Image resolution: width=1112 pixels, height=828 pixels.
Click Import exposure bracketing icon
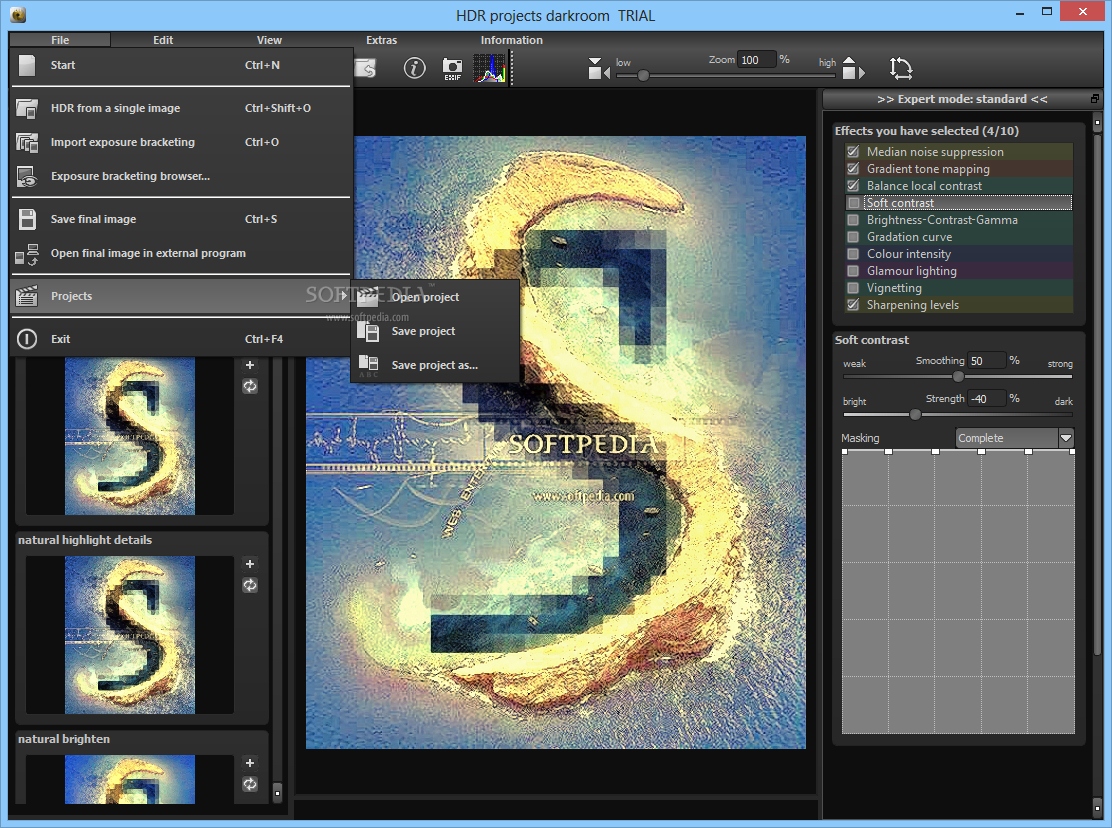pyautogui.click(x=27, y=142)
